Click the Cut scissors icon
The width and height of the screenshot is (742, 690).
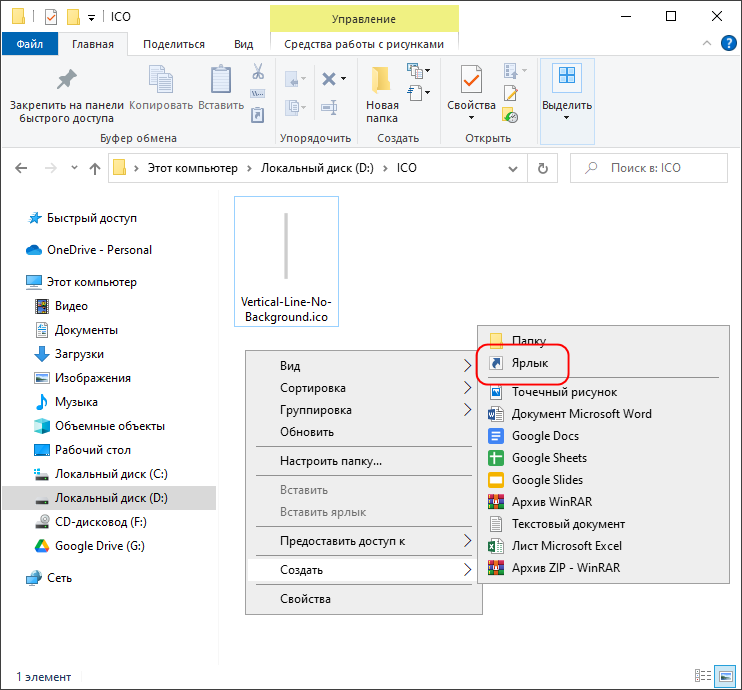tap(258, 71)
